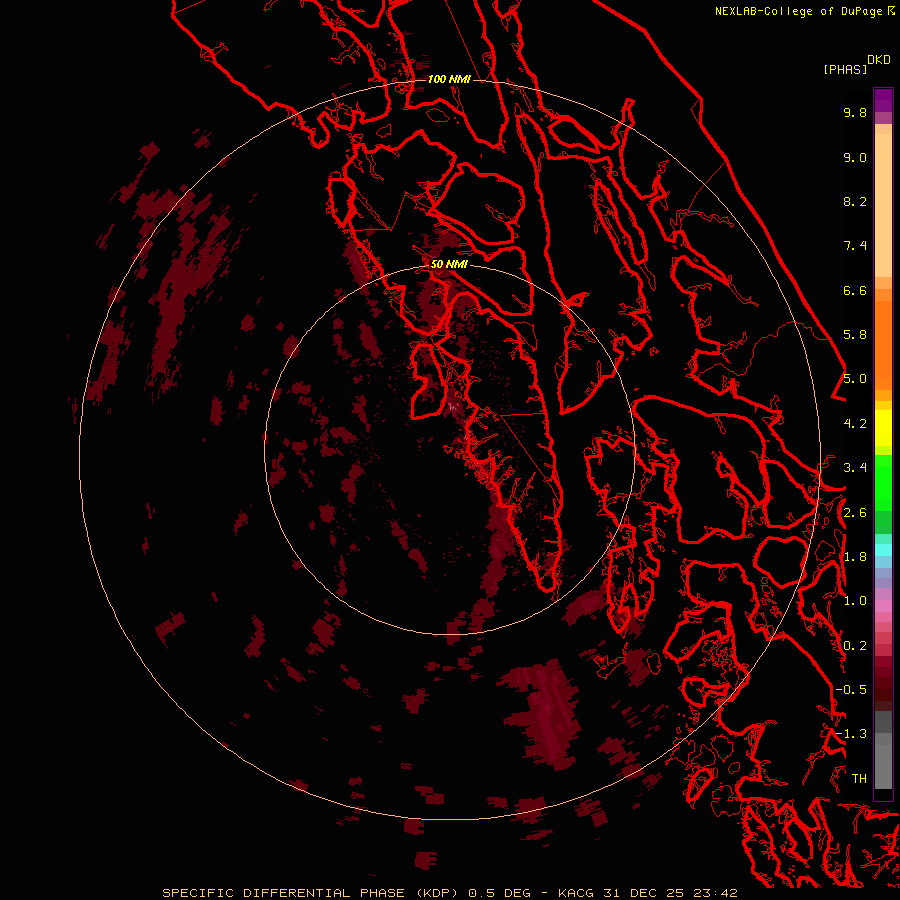Click the NEXLAB-College of DuPage label
The height and width of the screenshot is (900, 900).
pos(798,11)
